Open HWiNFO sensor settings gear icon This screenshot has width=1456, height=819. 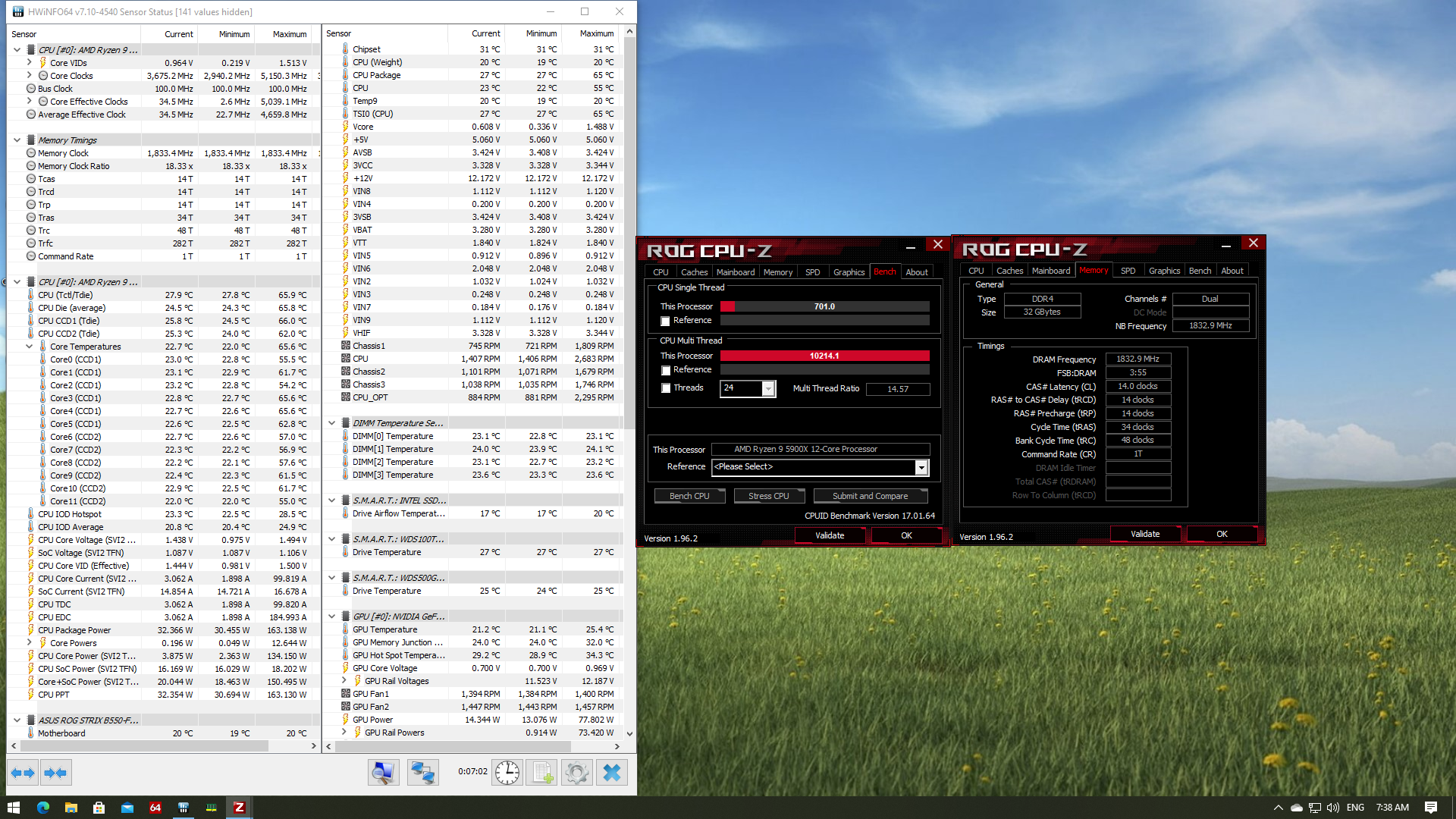coord(576,773)
